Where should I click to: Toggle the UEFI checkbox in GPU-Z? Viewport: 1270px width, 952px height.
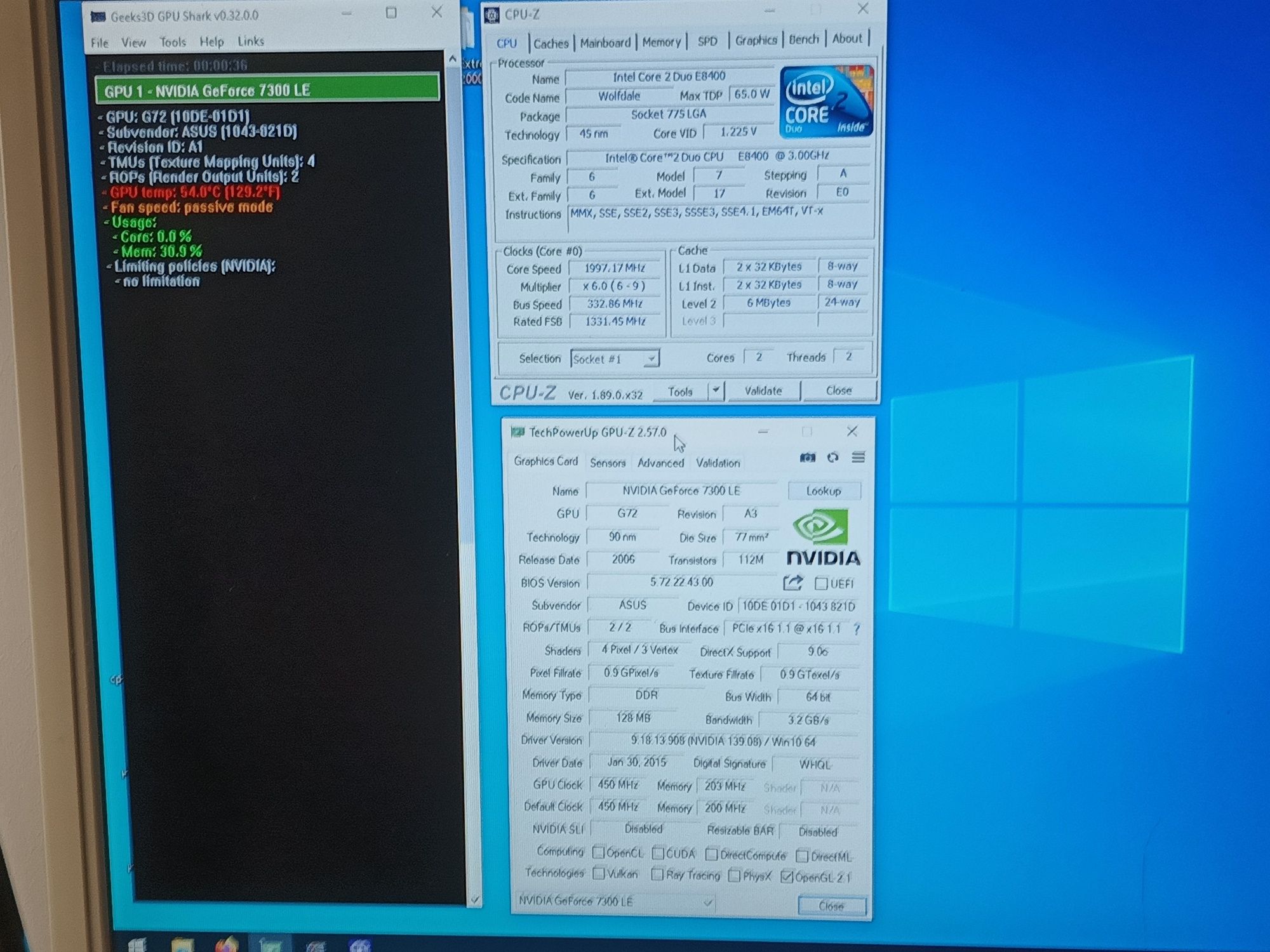[x=821, y=583]
